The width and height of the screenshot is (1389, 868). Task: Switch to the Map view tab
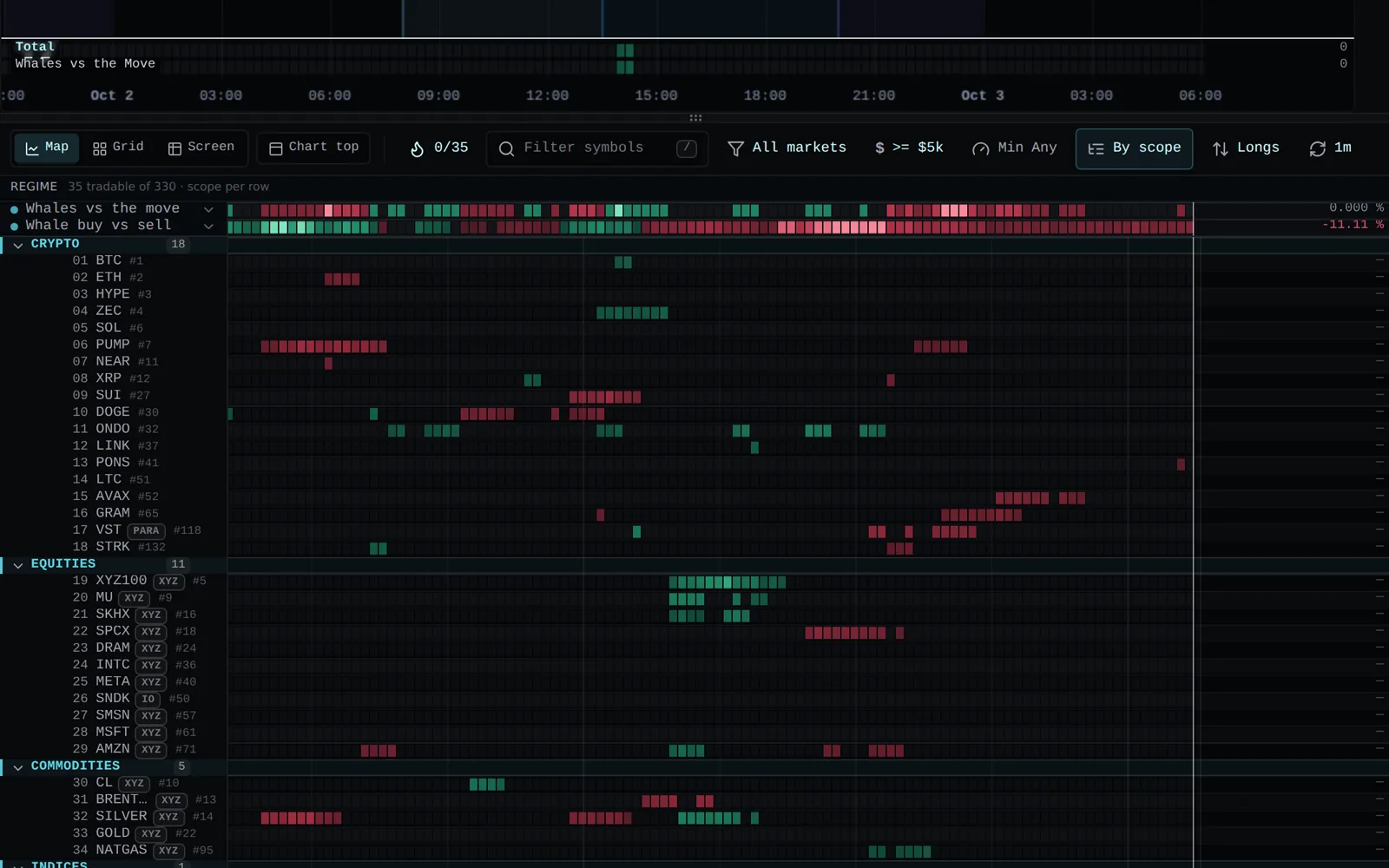[47, 148]
